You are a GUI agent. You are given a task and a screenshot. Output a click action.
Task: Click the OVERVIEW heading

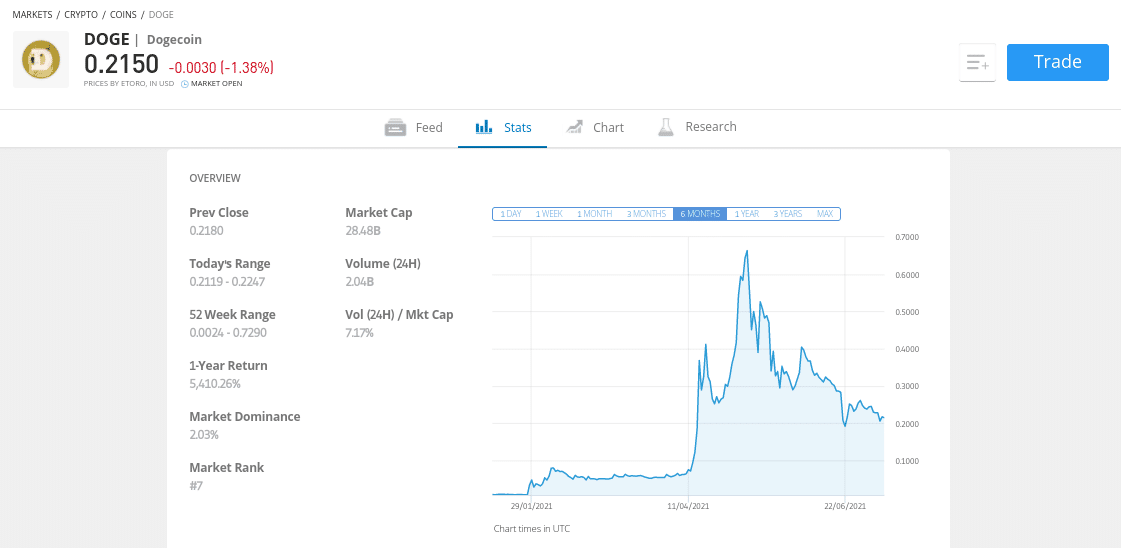point(215,178)
